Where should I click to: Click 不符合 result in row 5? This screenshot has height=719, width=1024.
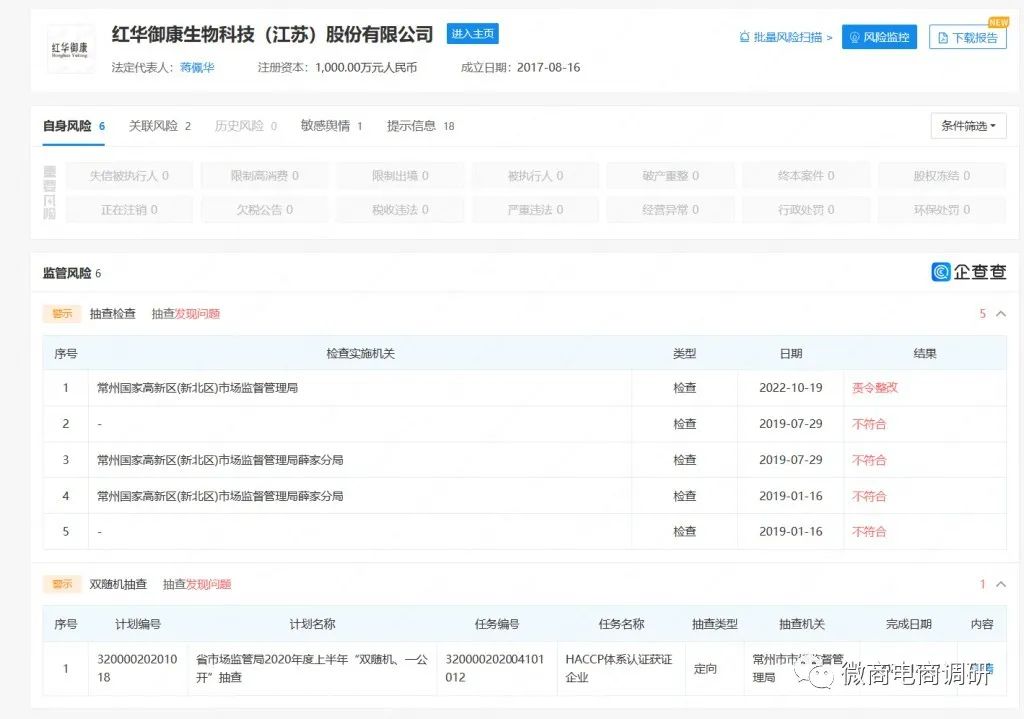869,532
